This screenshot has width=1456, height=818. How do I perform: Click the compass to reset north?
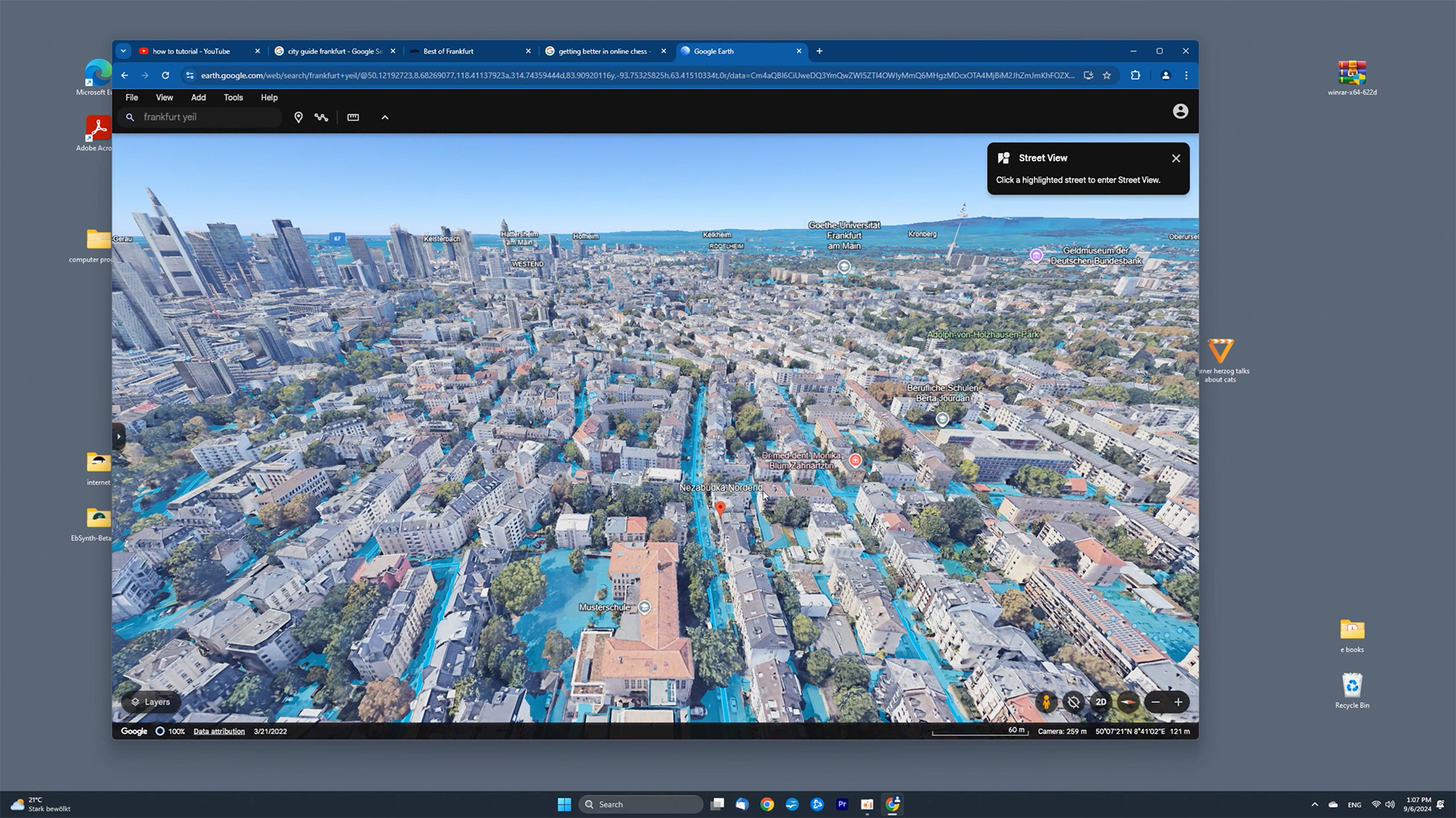point(1128,702)
